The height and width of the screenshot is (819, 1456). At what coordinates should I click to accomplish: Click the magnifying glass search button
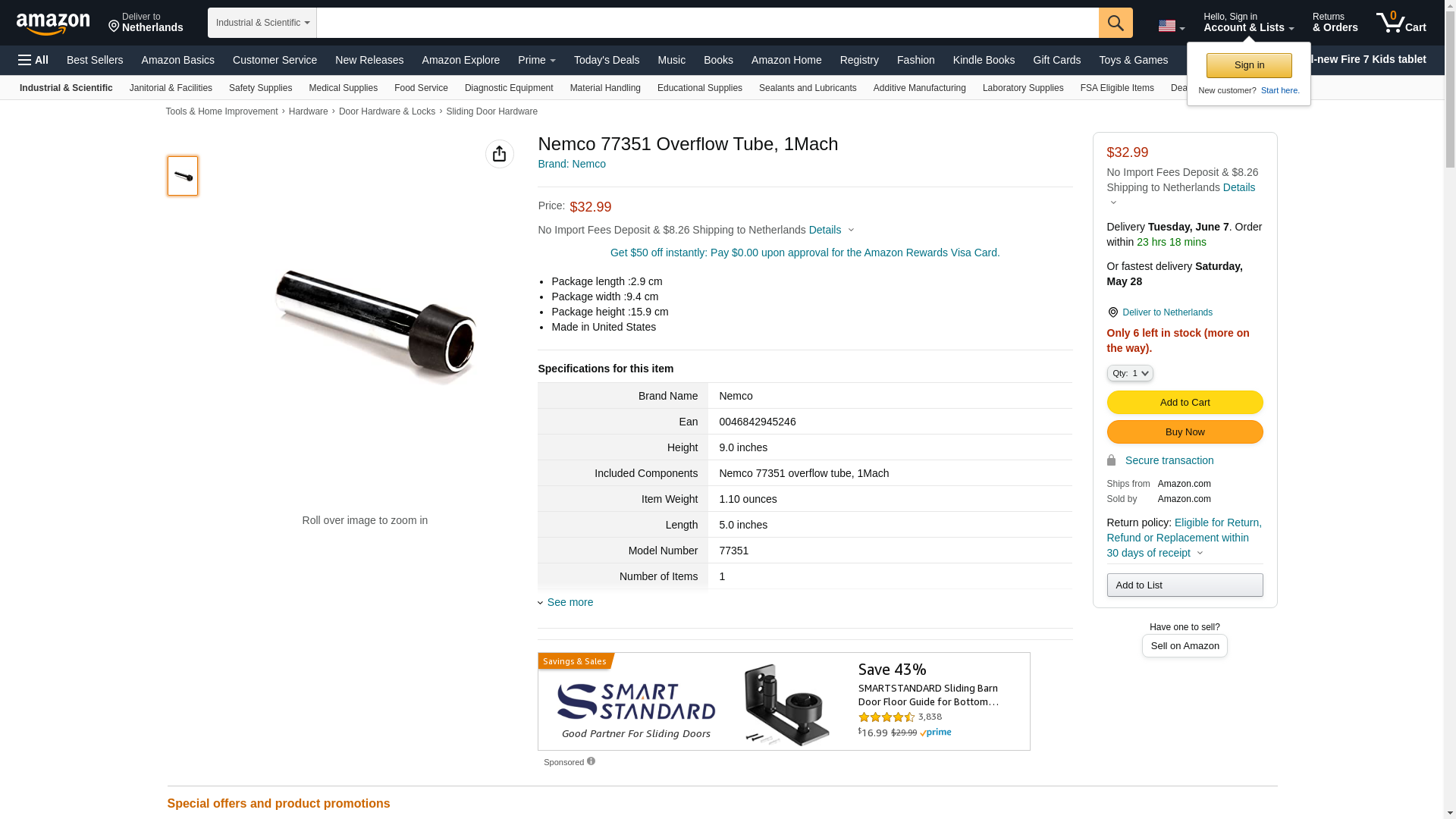point(1116,23)
